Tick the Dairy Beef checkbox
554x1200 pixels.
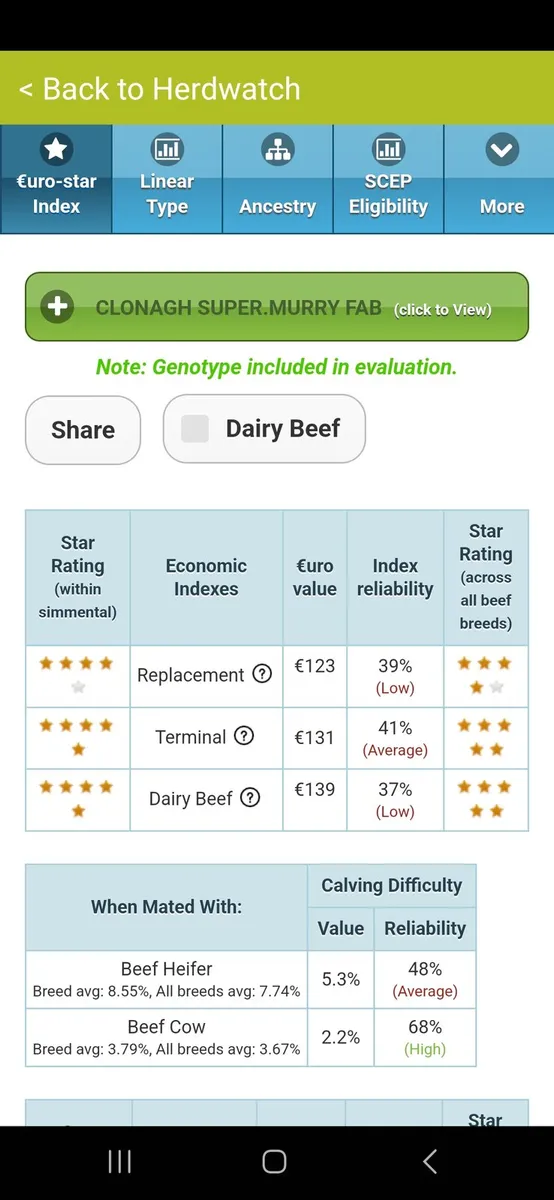click(x=195, y=429)
